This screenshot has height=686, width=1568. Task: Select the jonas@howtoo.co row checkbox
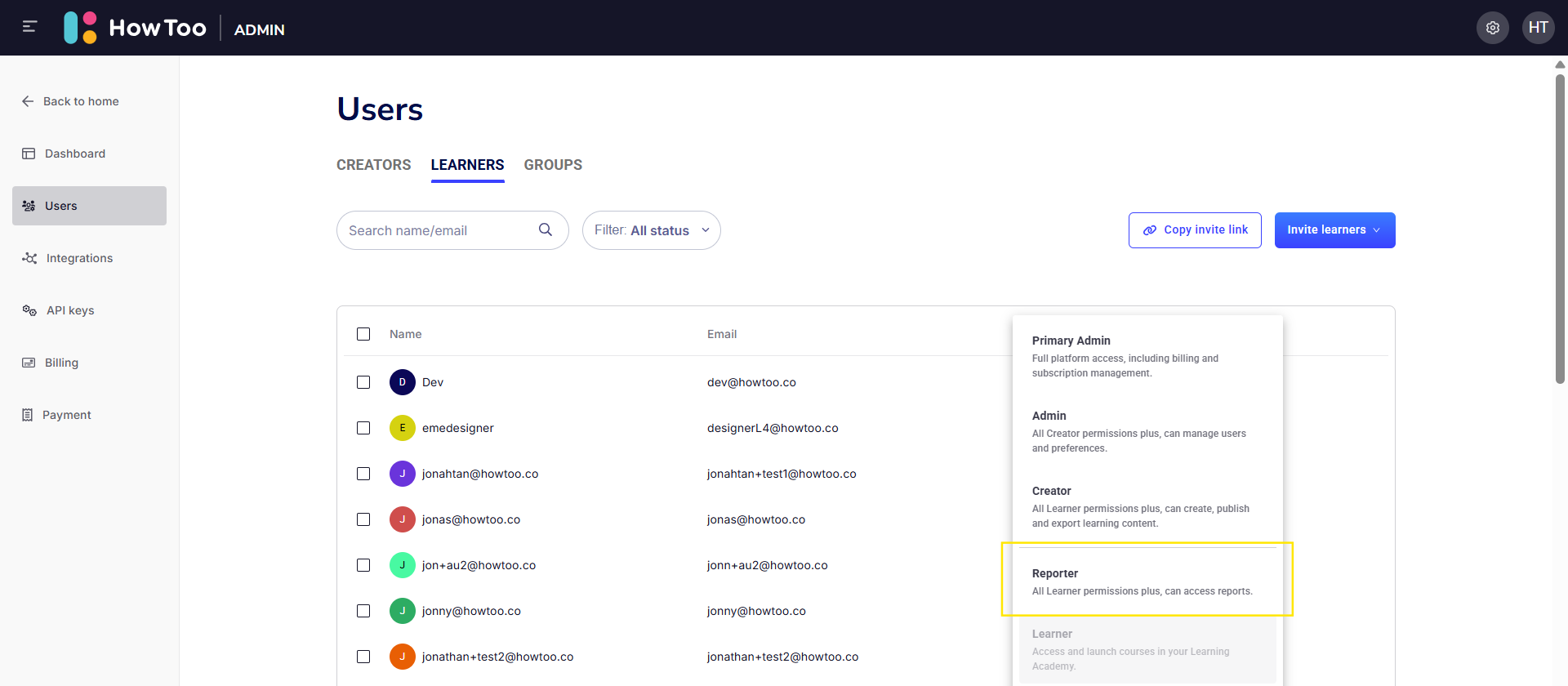point(363,519)
